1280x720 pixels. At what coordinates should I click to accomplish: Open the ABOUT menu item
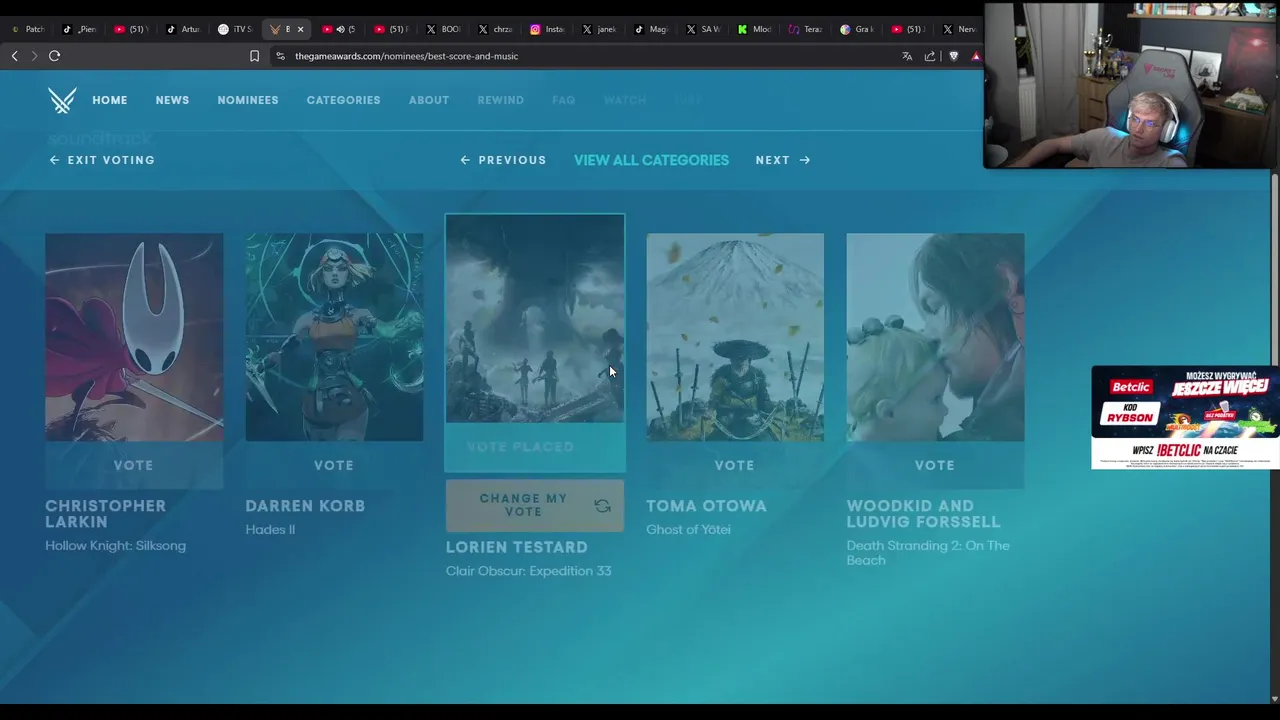tap(429, 100)
